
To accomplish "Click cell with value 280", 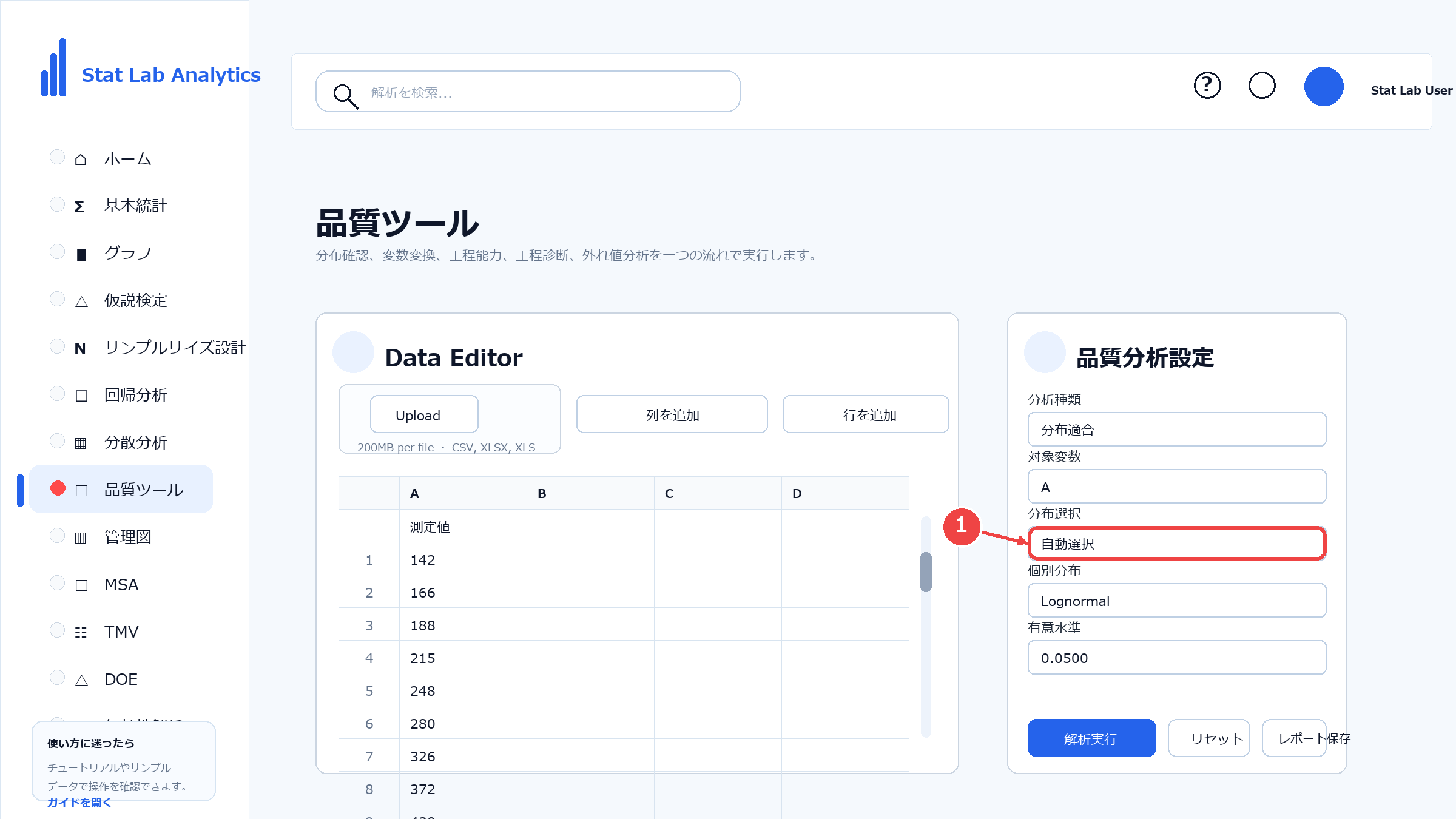I will (x=463, y=723).
